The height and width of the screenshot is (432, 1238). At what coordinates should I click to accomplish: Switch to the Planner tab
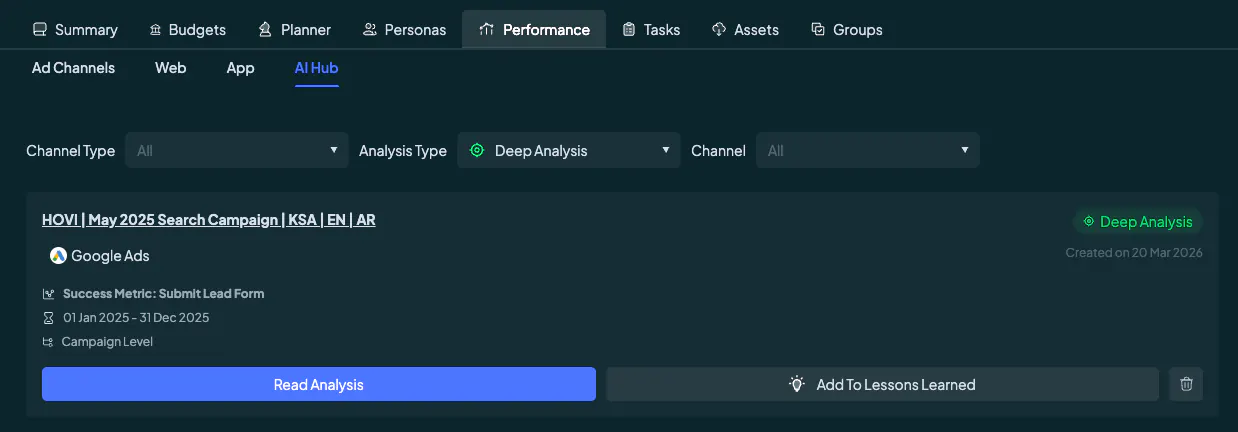294,30
